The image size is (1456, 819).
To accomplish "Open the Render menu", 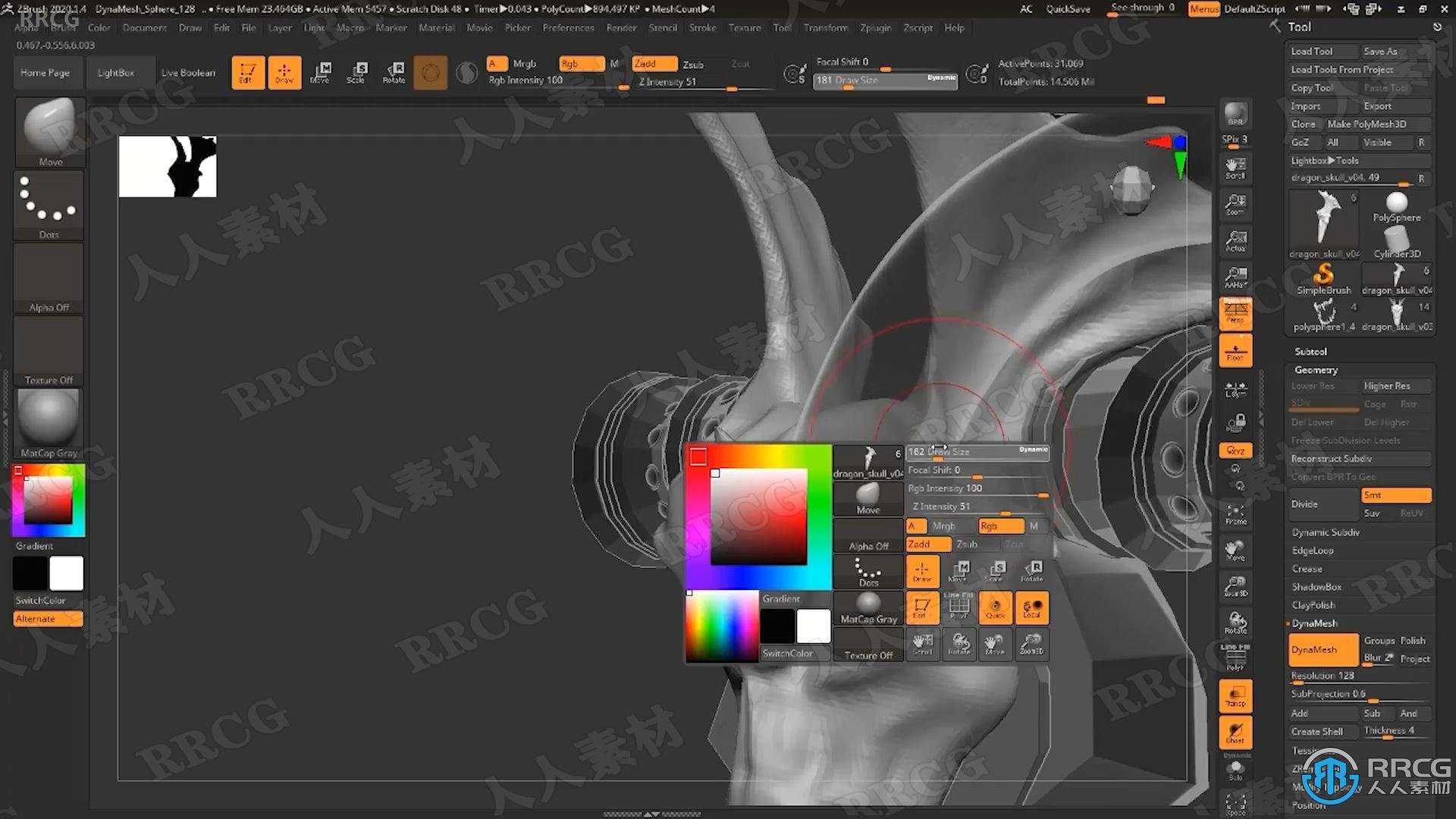I will (621, 28).
